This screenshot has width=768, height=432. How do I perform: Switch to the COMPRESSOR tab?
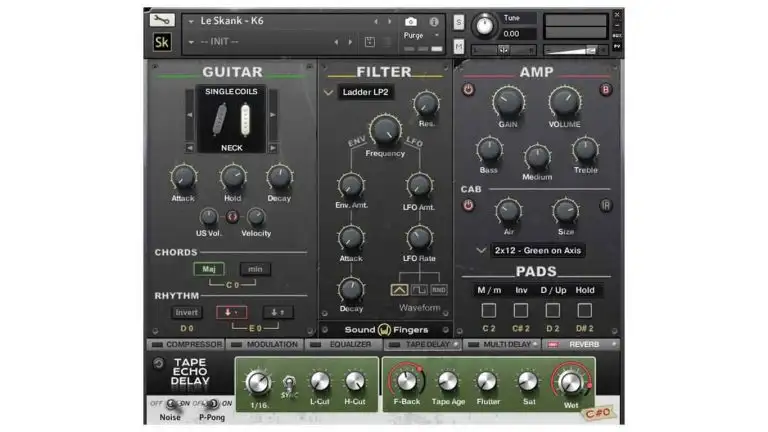(x=186, y=345)
